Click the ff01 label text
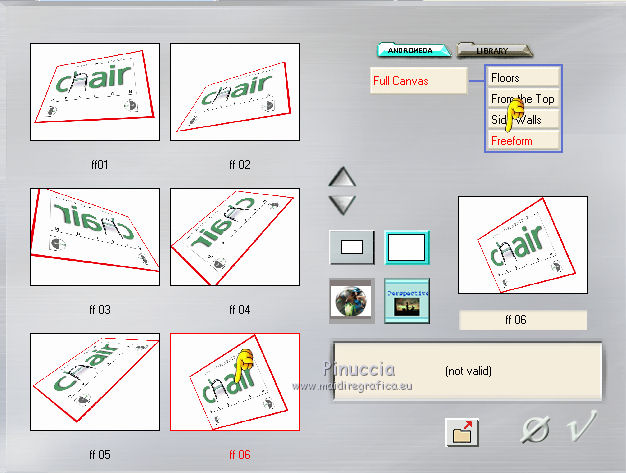This screenshot has height=473, width=626. coord(99,165)
